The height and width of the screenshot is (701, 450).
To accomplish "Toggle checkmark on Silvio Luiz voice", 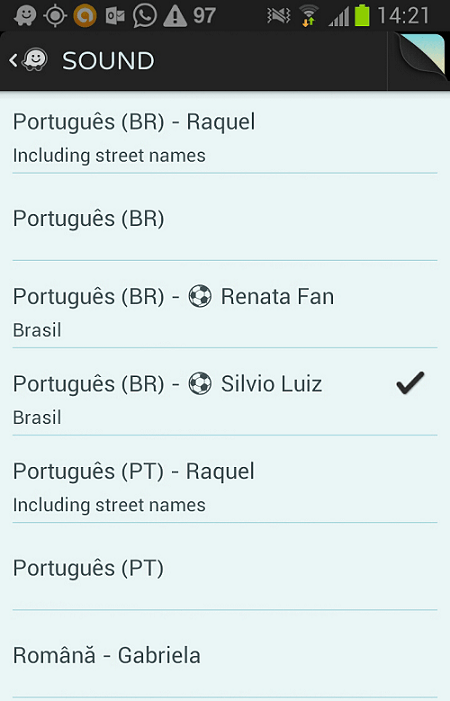I will pos(410,383).
